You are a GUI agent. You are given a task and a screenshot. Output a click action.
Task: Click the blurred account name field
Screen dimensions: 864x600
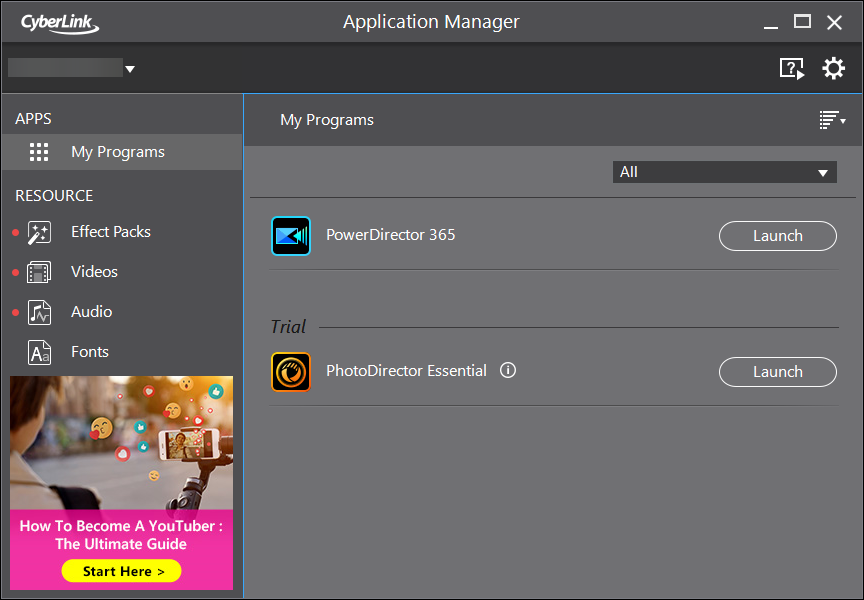click(65, 68)
